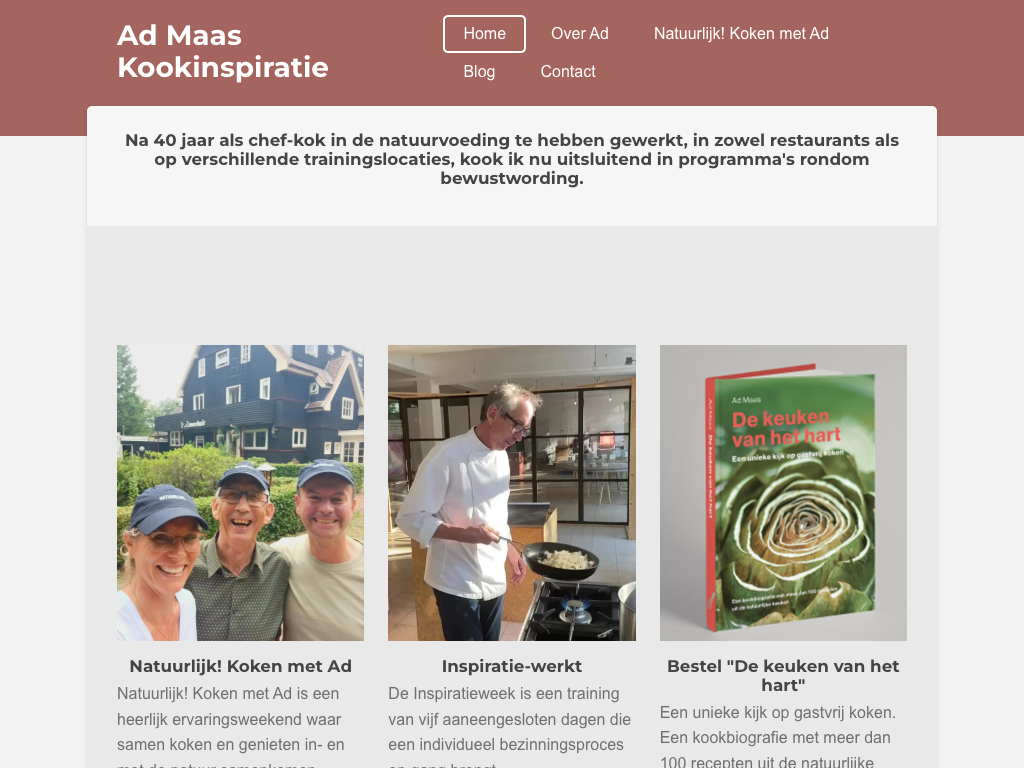Open Natuurlijk! Koken met Ad in navigation
Viewport: 1024px width, 768px height.
tap(741, 34)
